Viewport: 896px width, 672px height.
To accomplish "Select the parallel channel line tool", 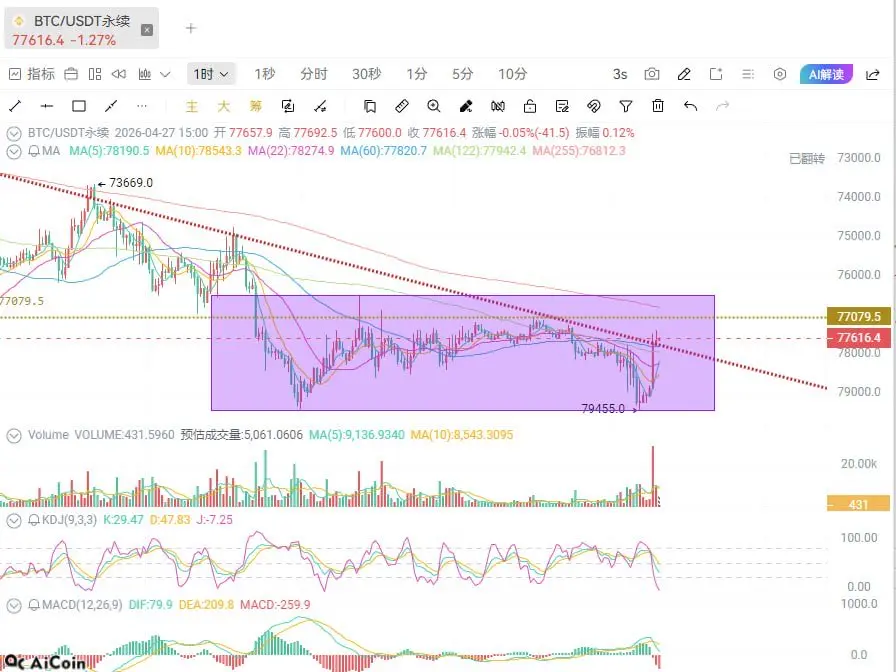I will pos(111,106).
